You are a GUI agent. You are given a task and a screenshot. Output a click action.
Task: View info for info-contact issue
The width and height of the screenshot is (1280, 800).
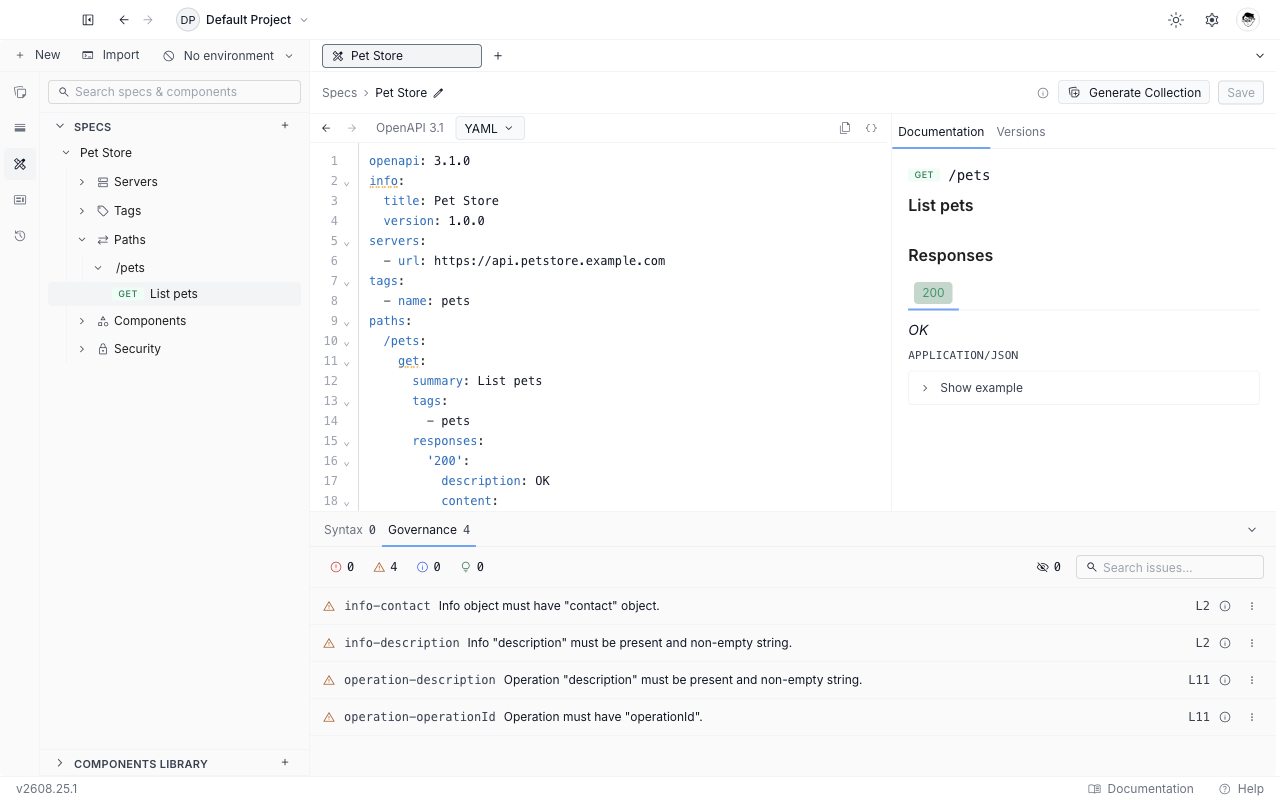click(x=1225, y=606)
